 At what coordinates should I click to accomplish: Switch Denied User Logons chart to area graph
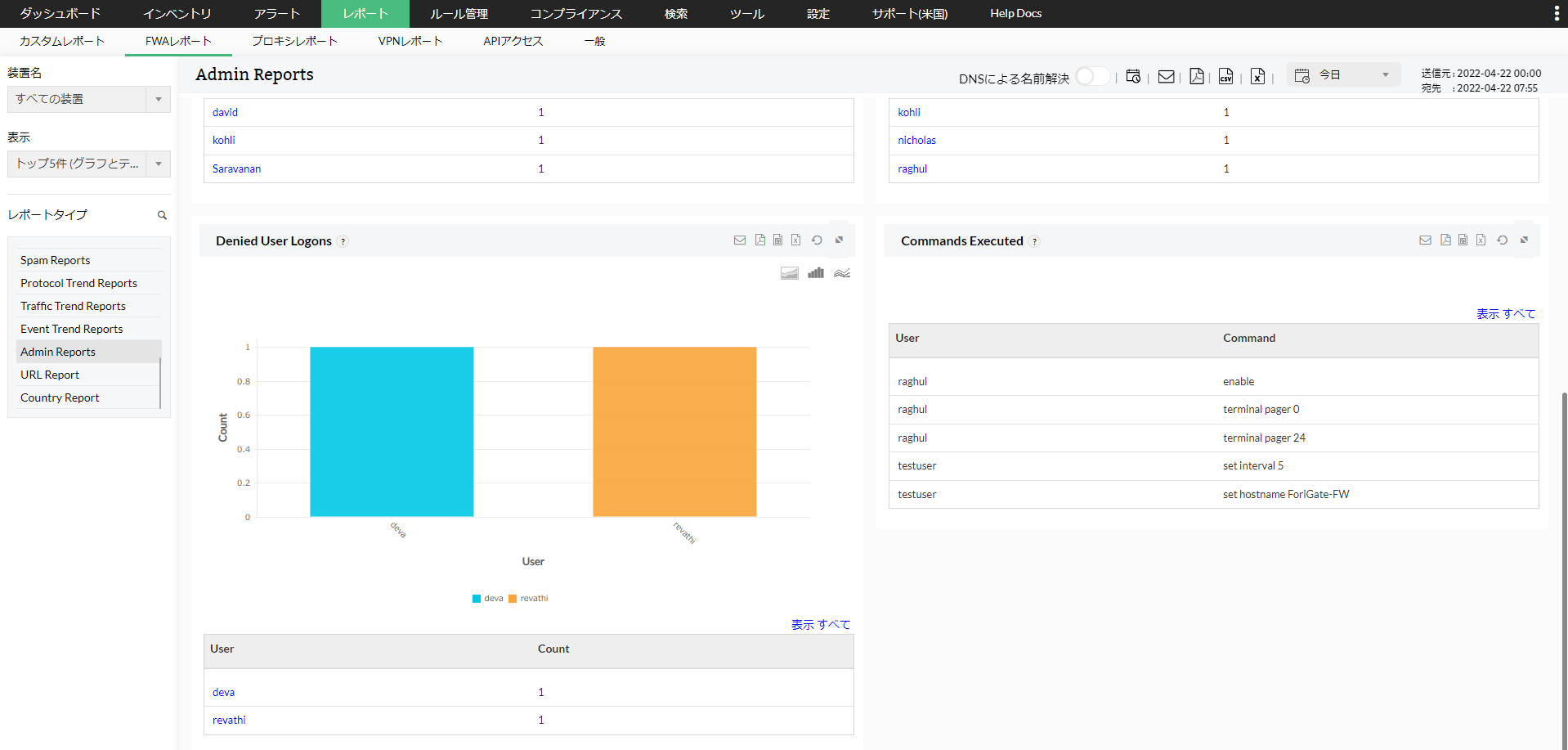pos(789,273)
